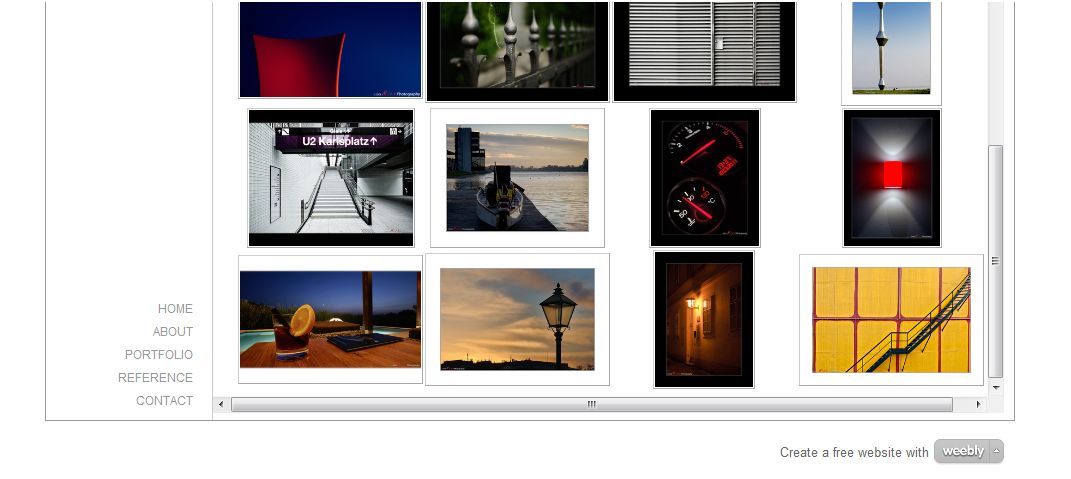The height and width of the screenshot is (479, 1071).
Task: Click the vertical scrollbar thumb
Action: point(995,260)
